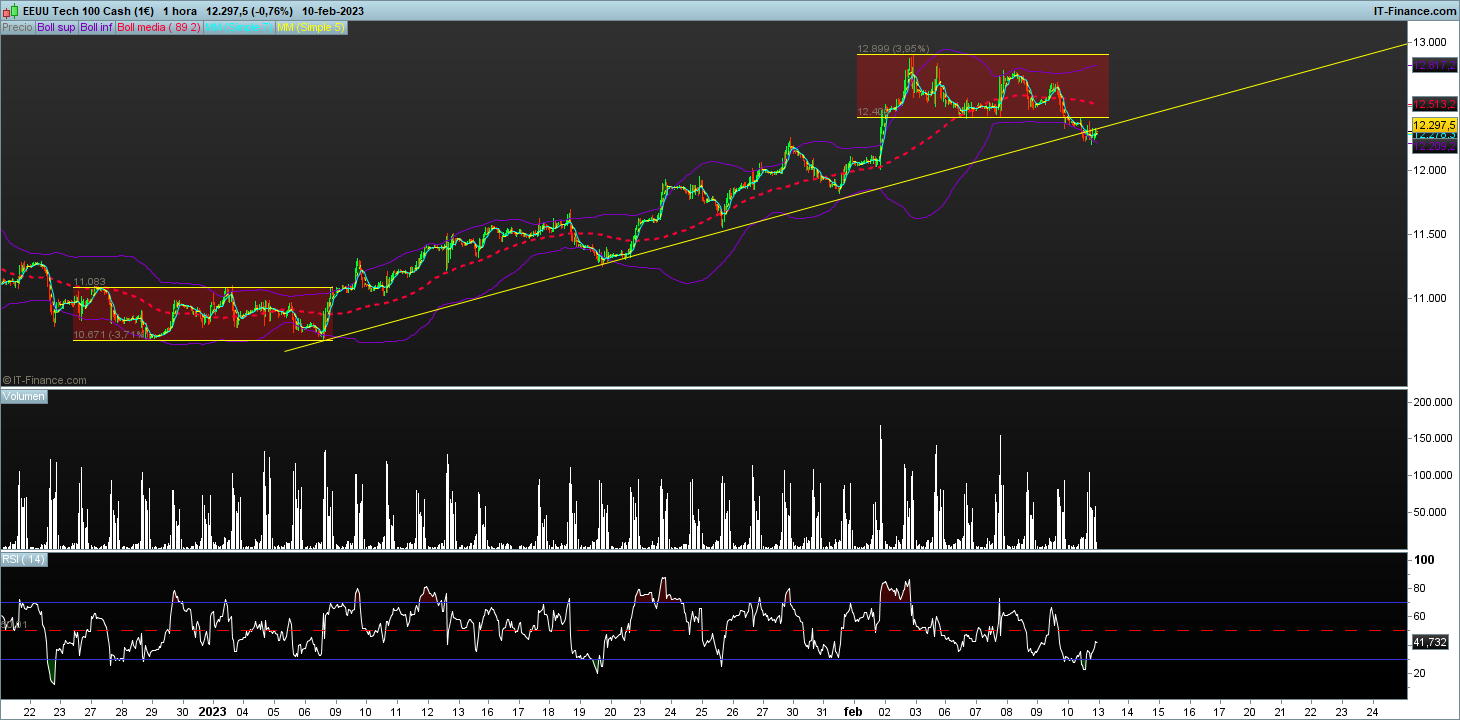Screen dimensions: 1460x720
Task: Click the purple 12.209,2 lower Bollinger tag
Action: tap(1433, 145)
